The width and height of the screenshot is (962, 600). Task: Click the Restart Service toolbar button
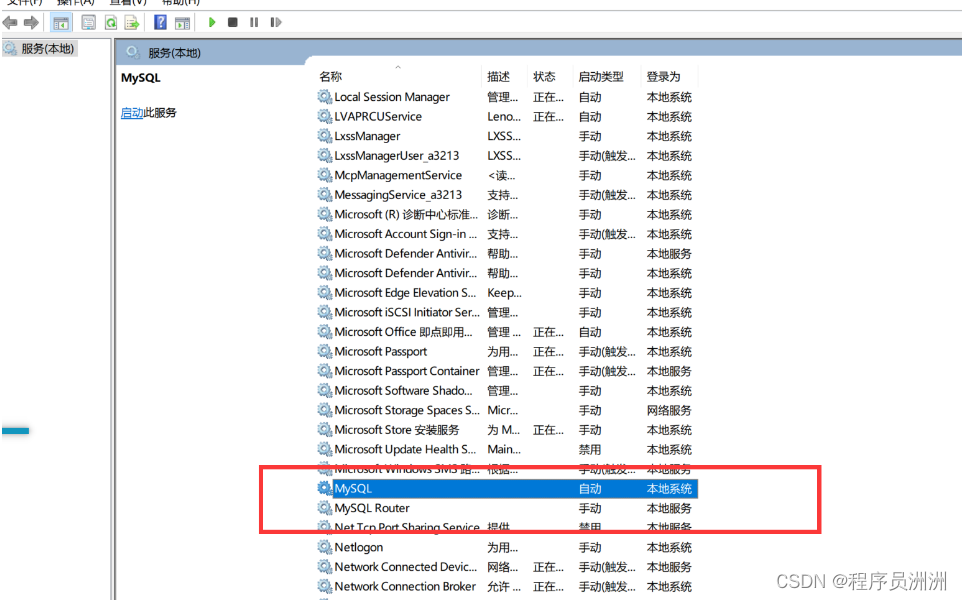click(275, 22)
